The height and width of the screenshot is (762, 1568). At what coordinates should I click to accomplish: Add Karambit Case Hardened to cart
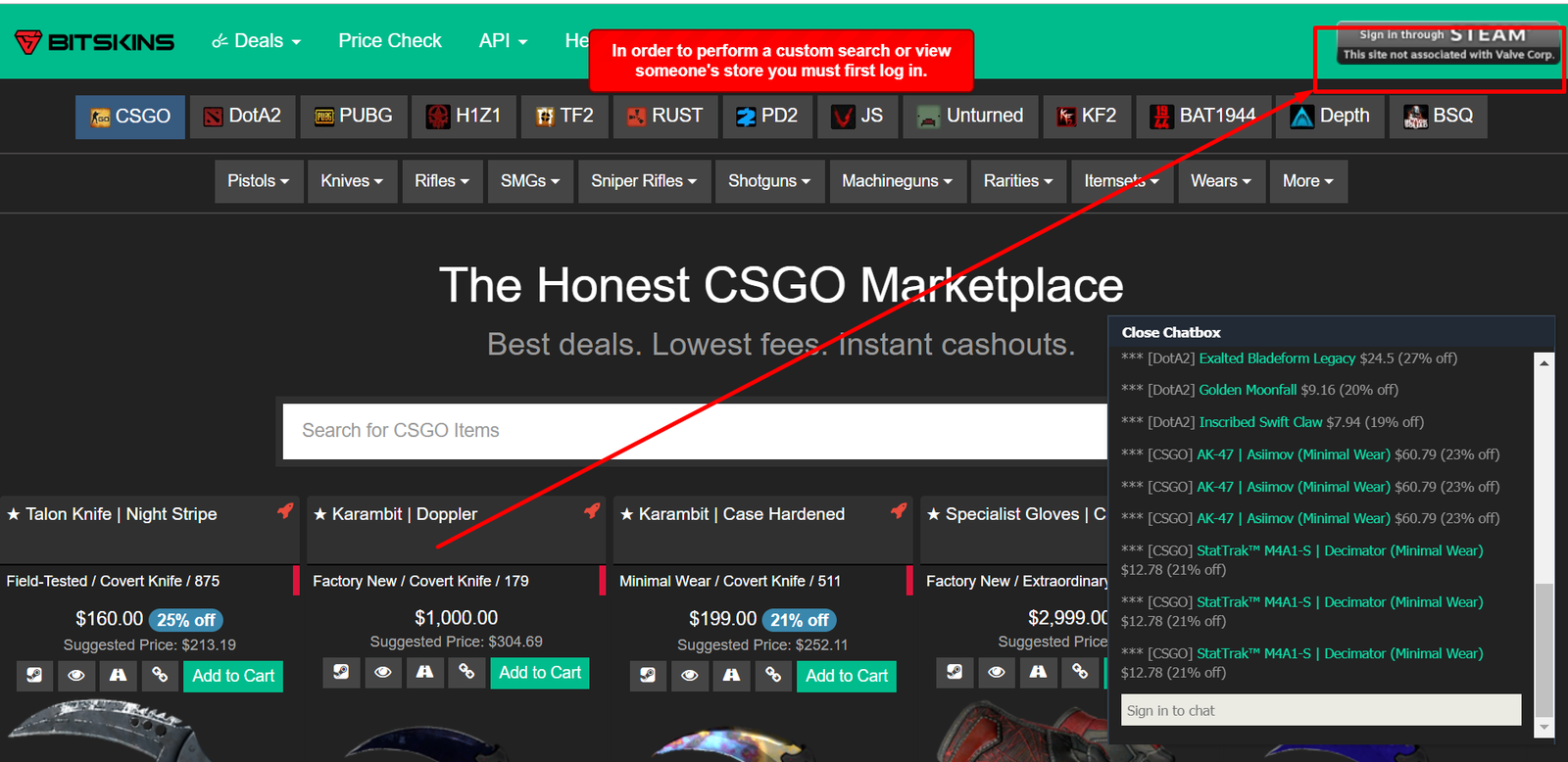click(x=847, y=676)
